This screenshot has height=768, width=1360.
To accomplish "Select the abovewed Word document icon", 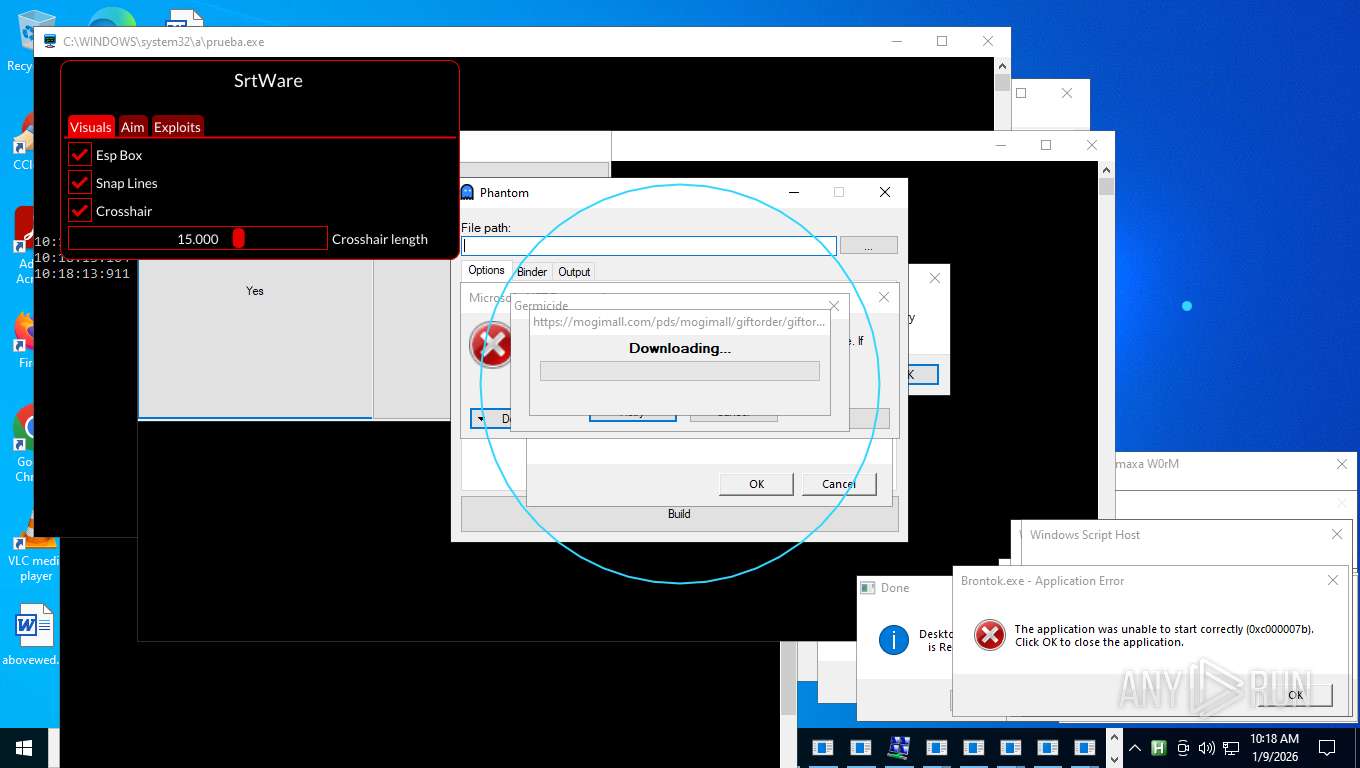I will pyautogui.click(x=34, y=635).
